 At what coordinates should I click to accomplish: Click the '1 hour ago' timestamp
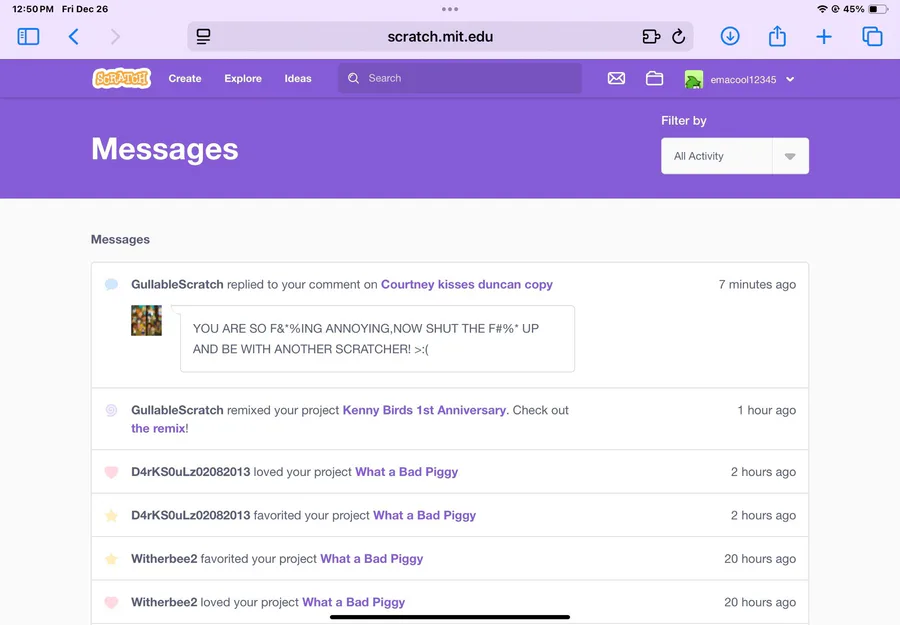coord(766,410)
